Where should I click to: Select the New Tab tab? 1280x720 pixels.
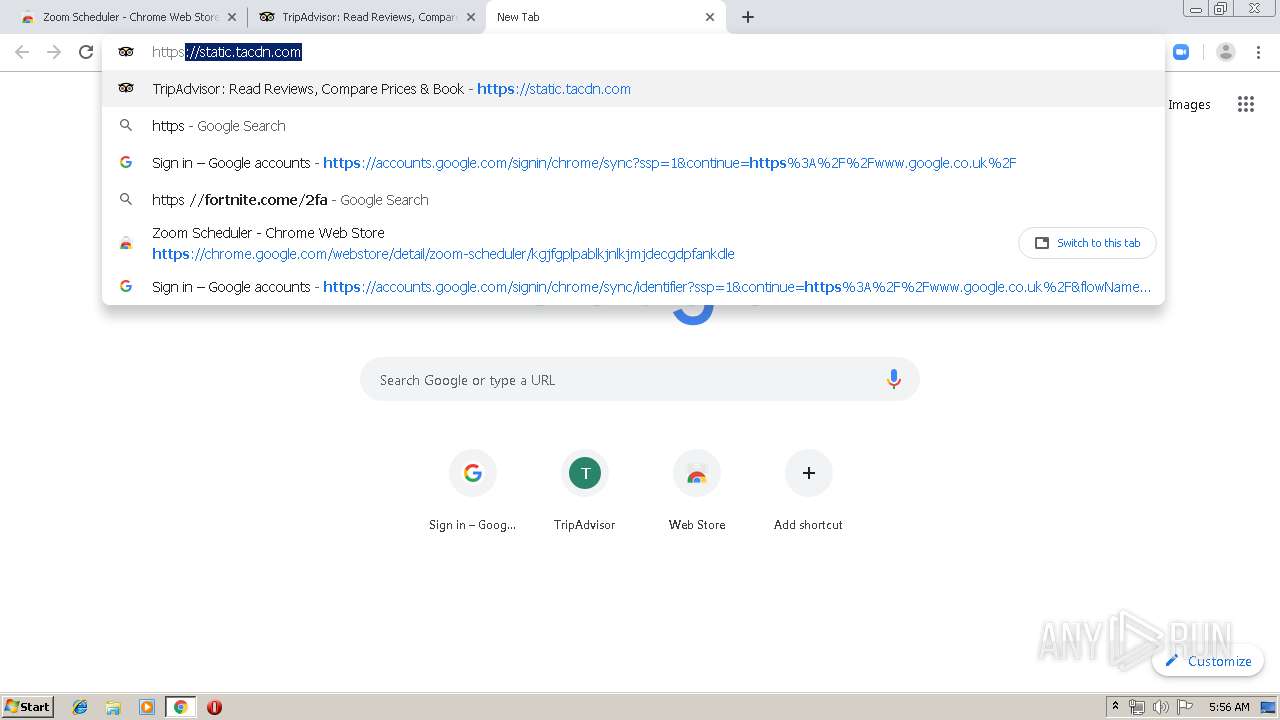[605, 17]
